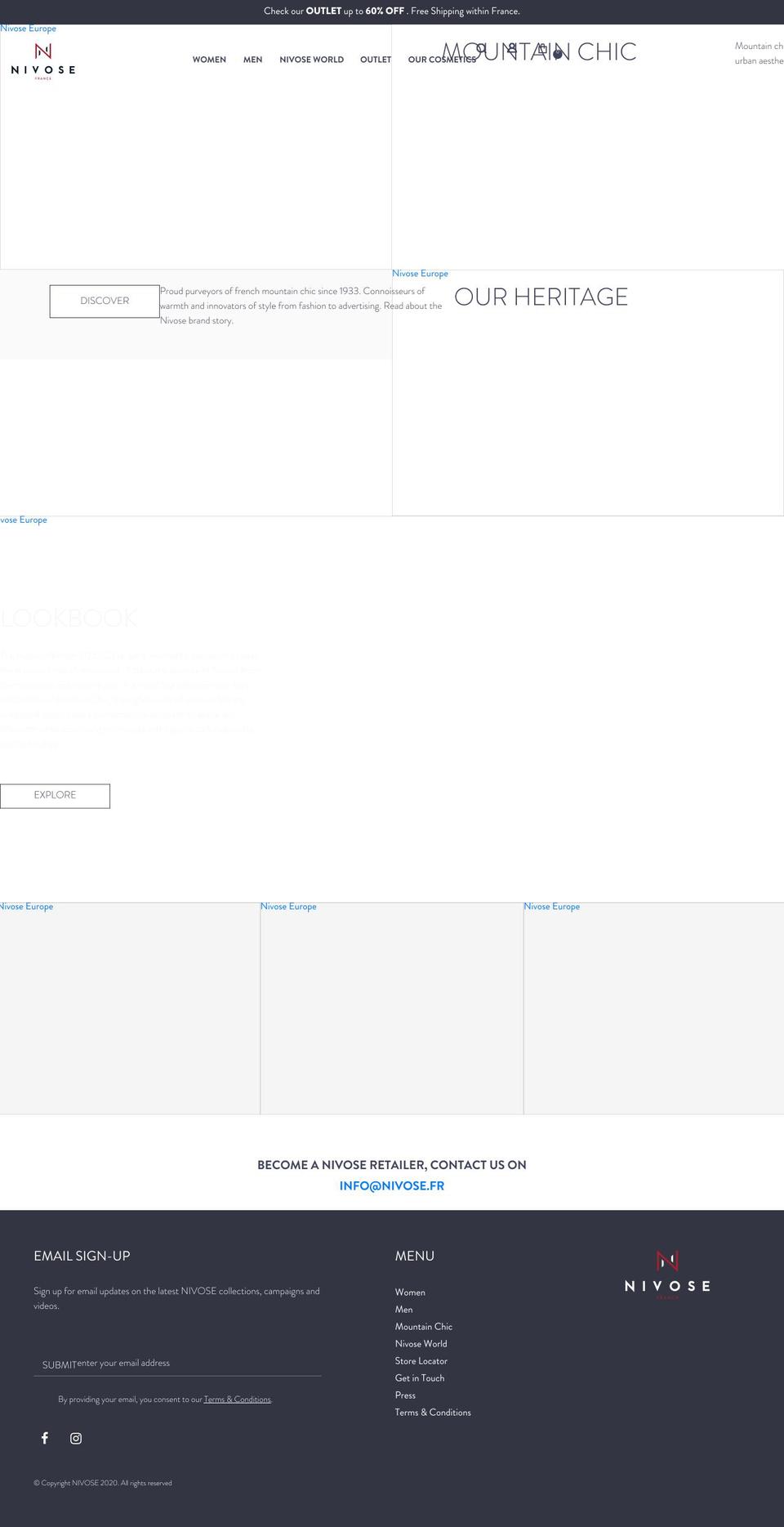Click the EMAIL SIGN-UP heading
Image resolution: width=784 pixels, height=1527 pixels.
[82, 1256]
